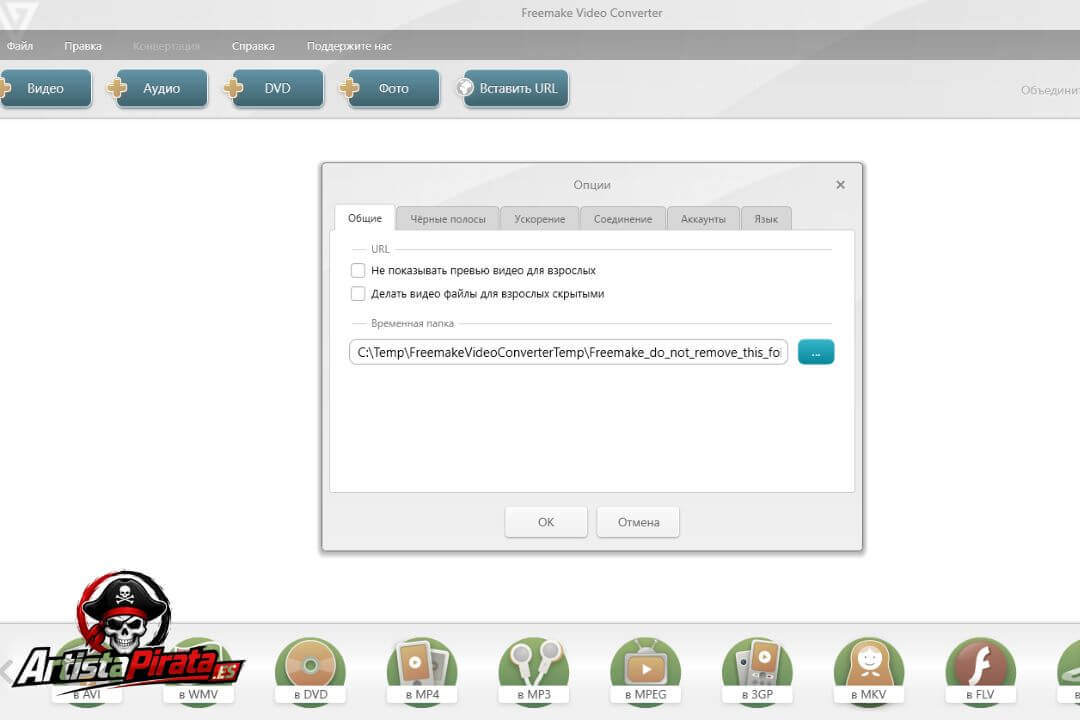
Task: Switch to the Аккаунты tab
Action: 703,219
